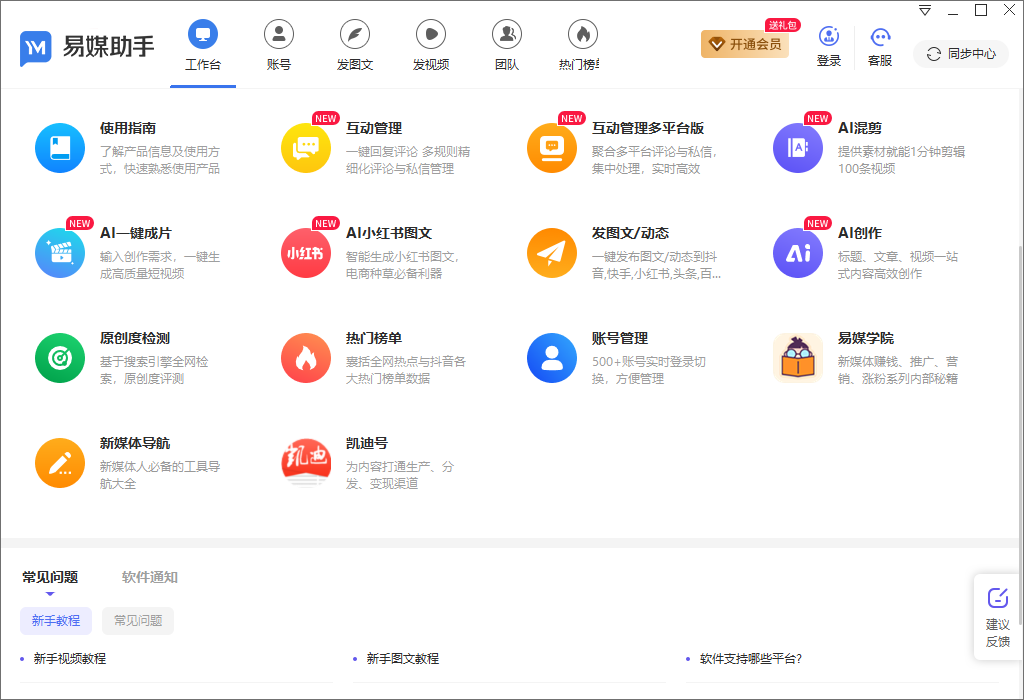Click the 使用指南 title text
Screen dimensions: 1024x700
[x=128, y=128]
